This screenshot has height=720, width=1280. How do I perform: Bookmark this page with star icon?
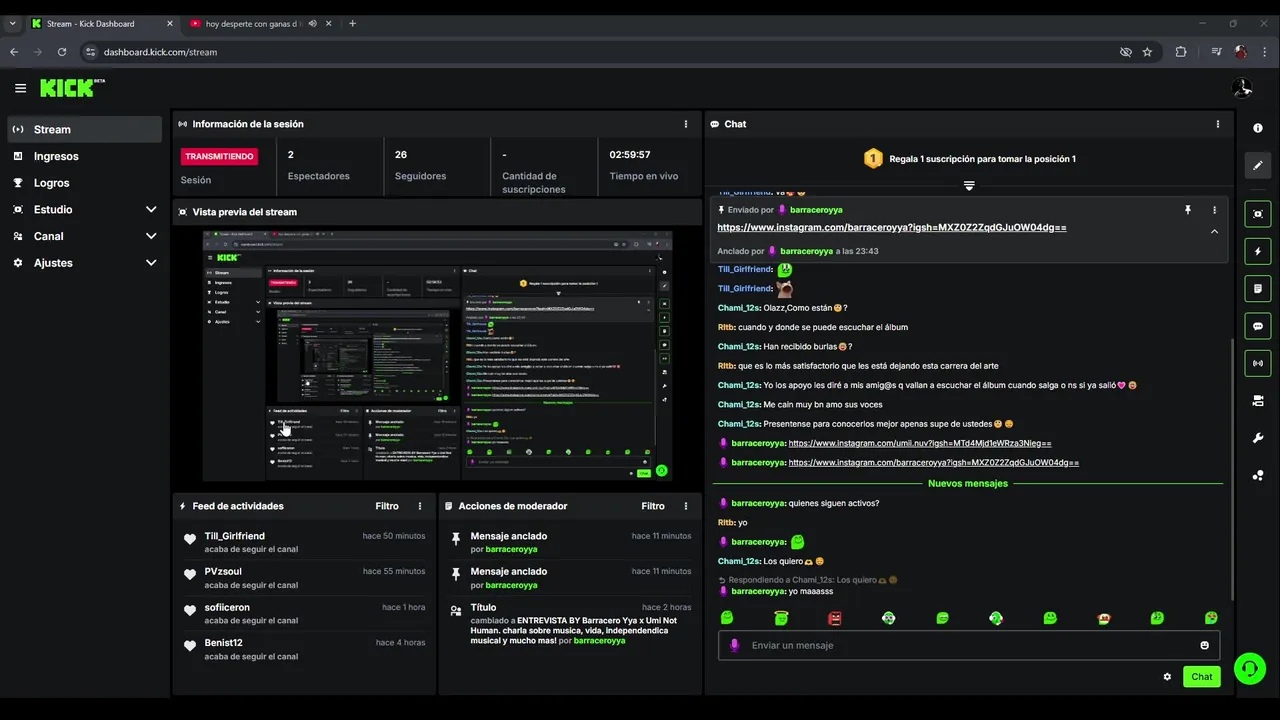[1147, 52]
